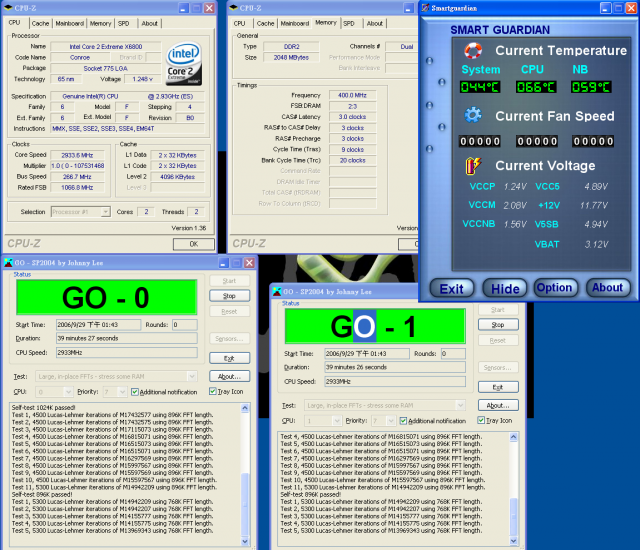This screenshot has height=550, width=640.
Task: Toggle Additional notification in GO-1 window
Action: tap(403, 421)
